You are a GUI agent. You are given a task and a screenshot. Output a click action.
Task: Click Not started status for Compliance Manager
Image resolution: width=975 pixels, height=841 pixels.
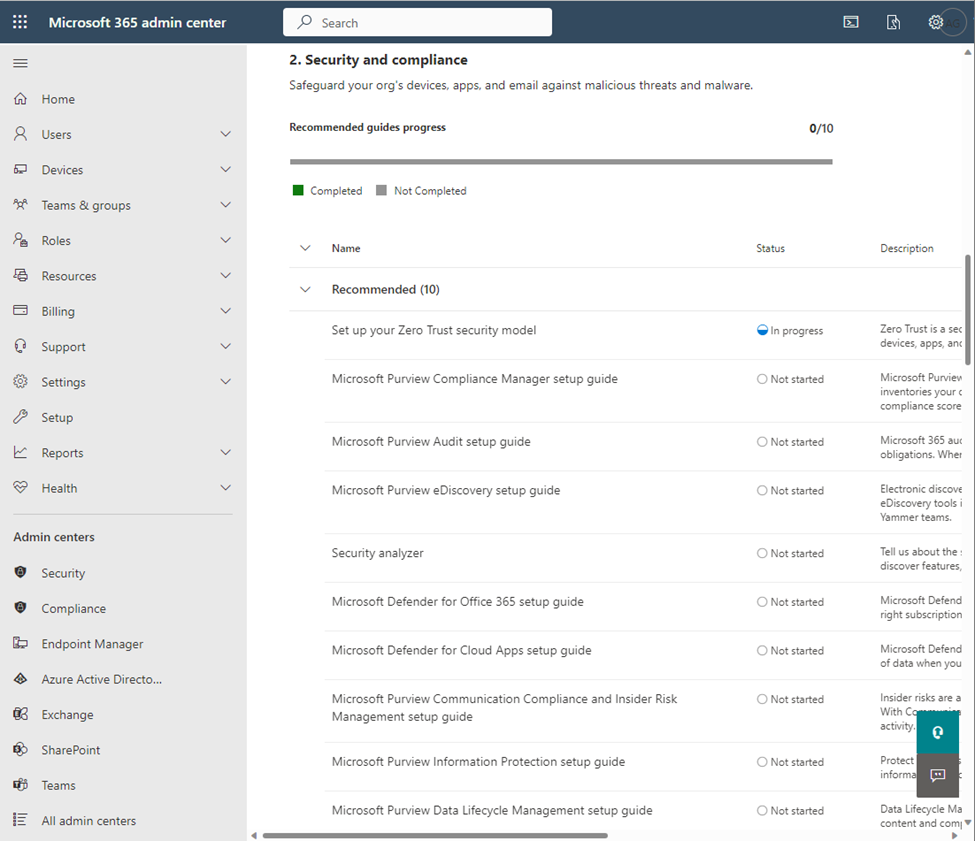(790, 379)
